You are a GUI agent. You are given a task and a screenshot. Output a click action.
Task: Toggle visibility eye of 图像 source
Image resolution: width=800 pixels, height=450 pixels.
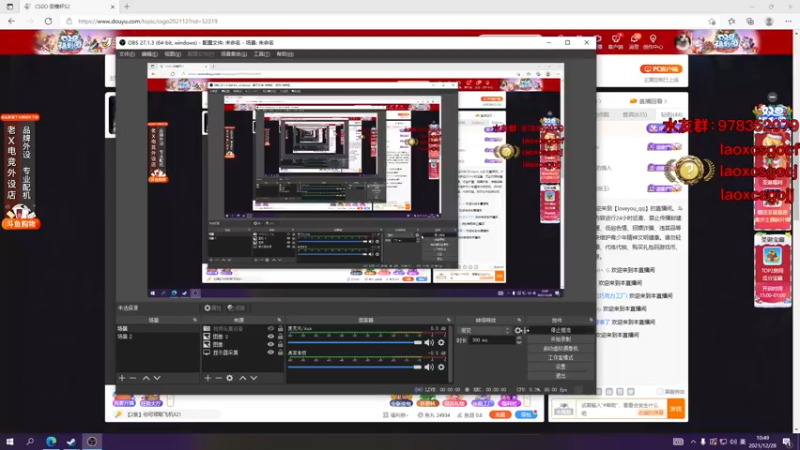coord(271,344)
